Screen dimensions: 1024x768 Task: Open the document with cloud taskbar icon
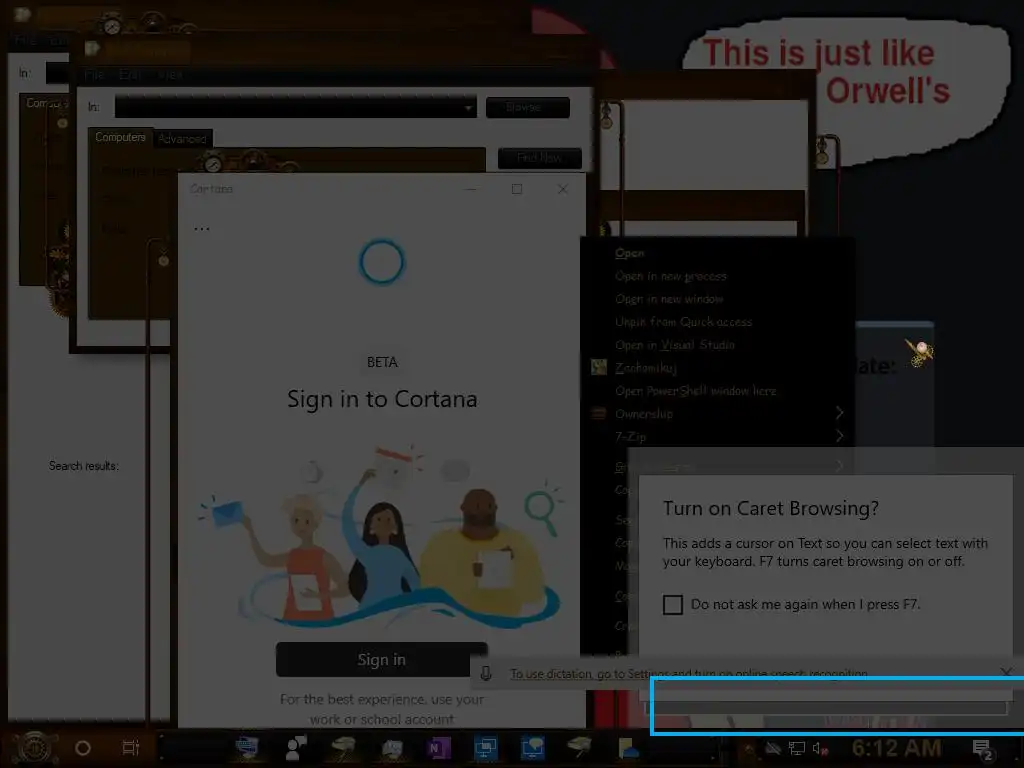(628, 748)
